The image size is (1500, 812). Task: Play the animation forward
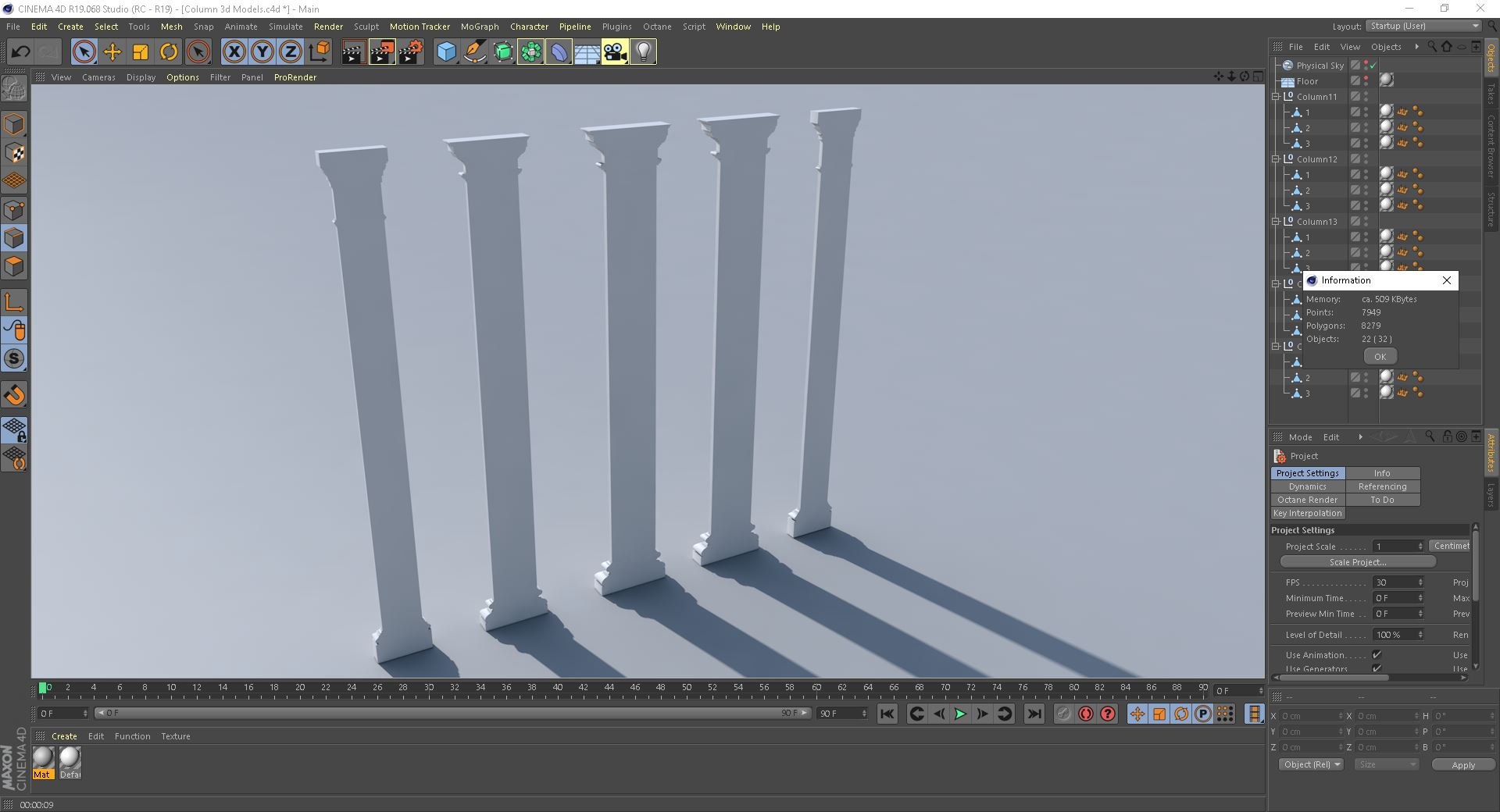[960, 714]
